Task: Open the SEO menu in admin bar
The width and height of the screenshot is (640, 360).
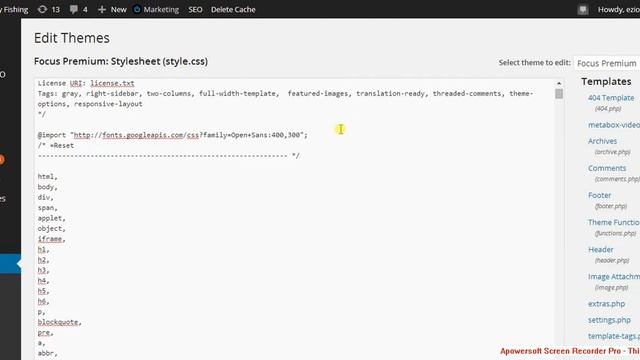Action: 195,9
